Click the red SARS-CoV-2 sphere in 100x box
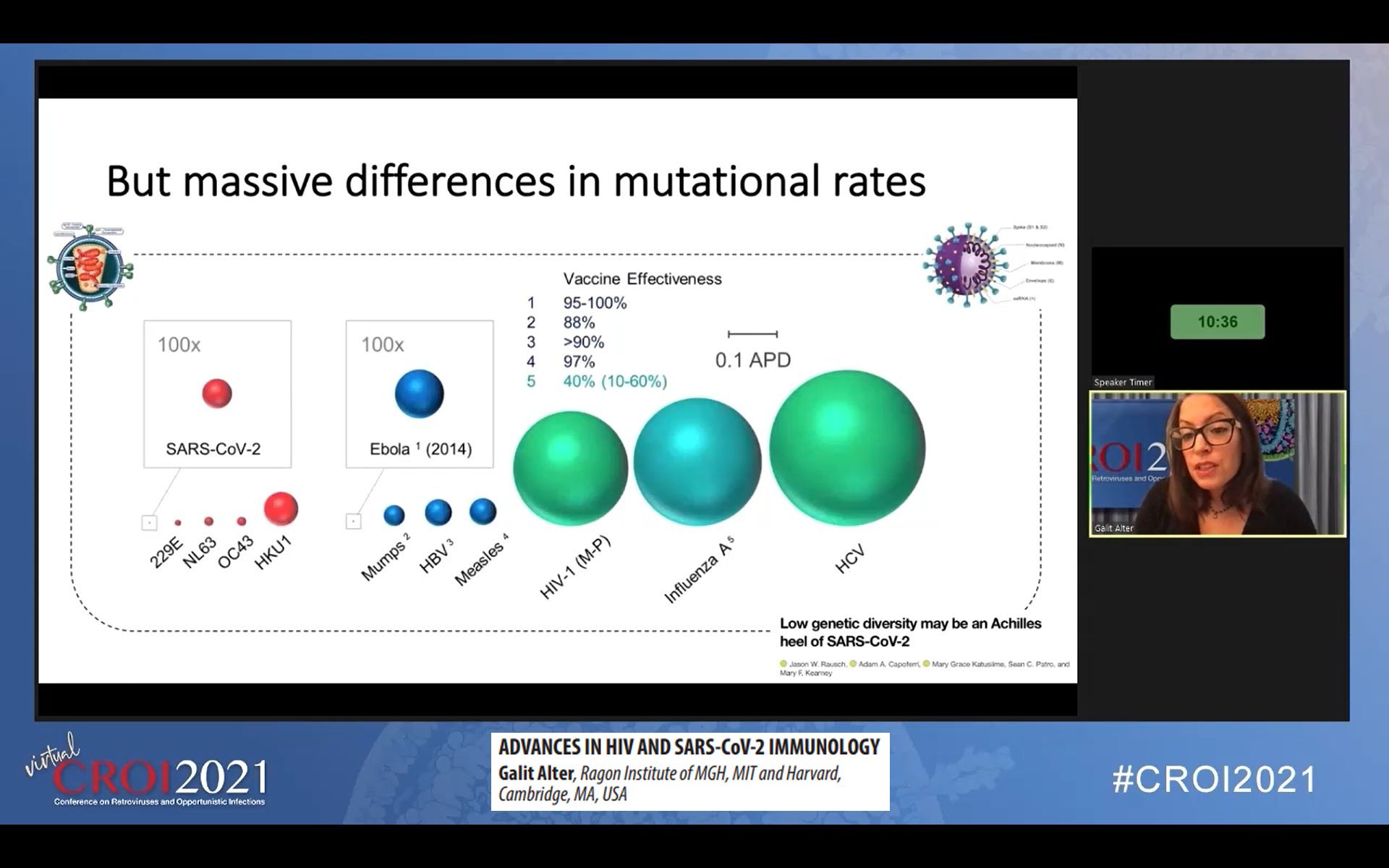The height and width of the screenshot is (868, 1389). (217, 393)
